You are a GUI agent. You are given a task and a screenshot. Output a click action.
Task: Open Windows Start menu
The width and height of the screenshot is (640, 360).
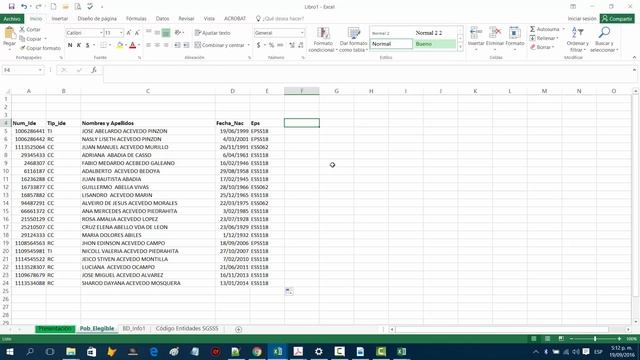point(9,351)
